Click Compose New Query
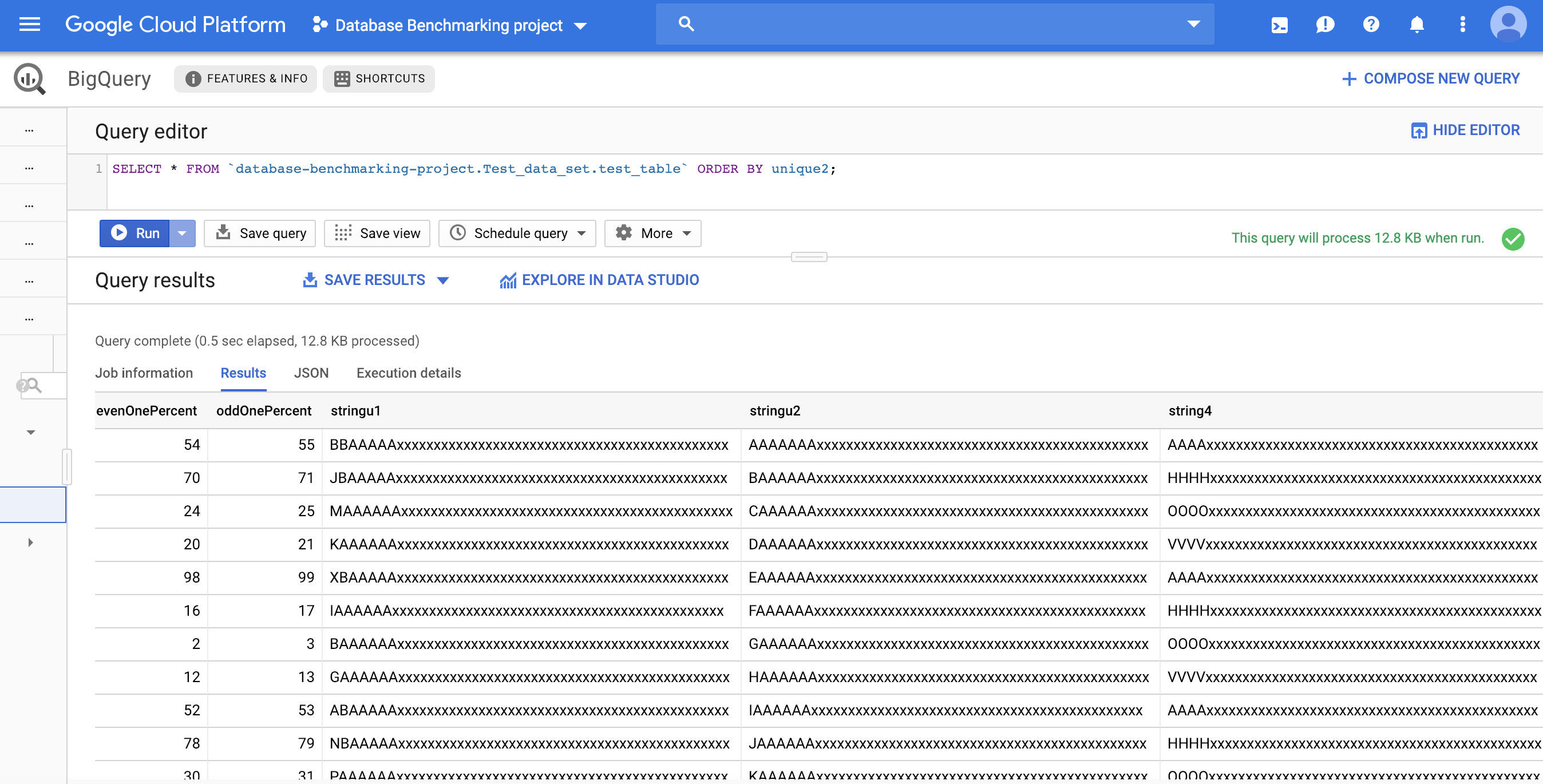This screenshot has width=1543, height=784. tap(1430, 78)
